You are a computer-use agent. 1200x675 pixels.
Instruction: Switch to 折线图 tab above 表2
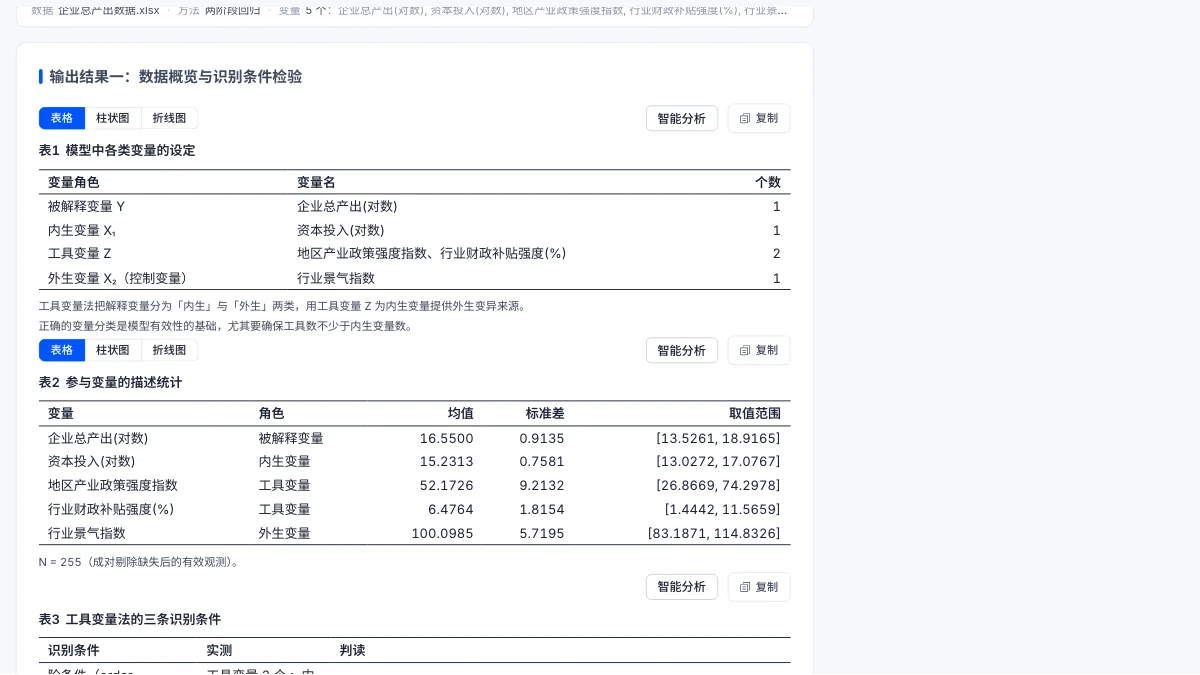click(169, 350)
